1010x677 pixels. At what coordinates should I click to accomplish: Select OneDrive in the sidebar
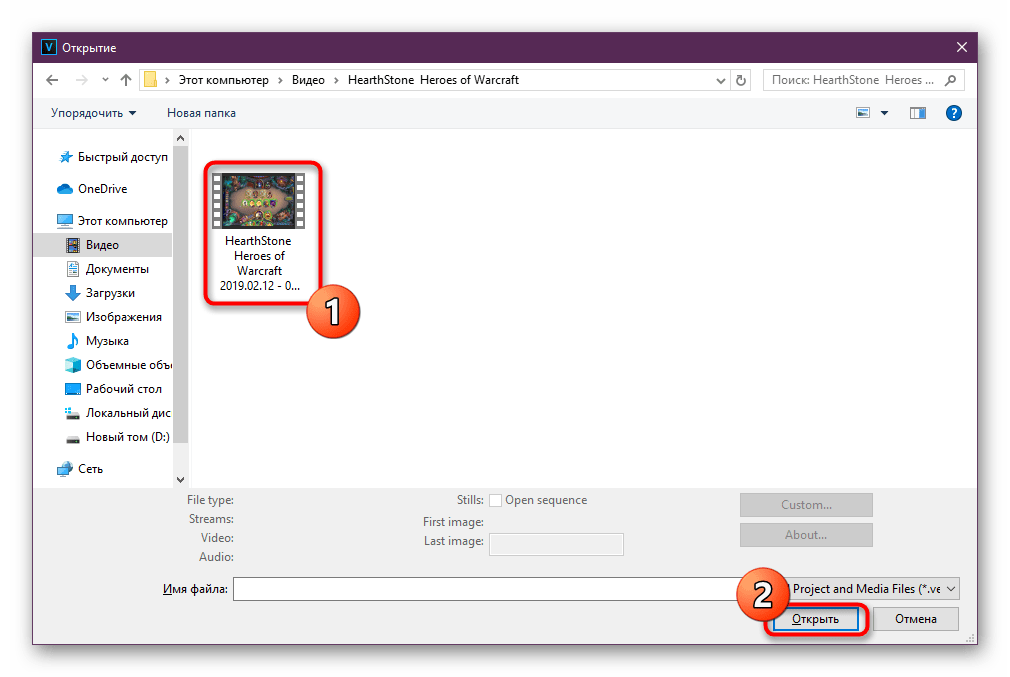pyautogui.click(x=92, y=189)
